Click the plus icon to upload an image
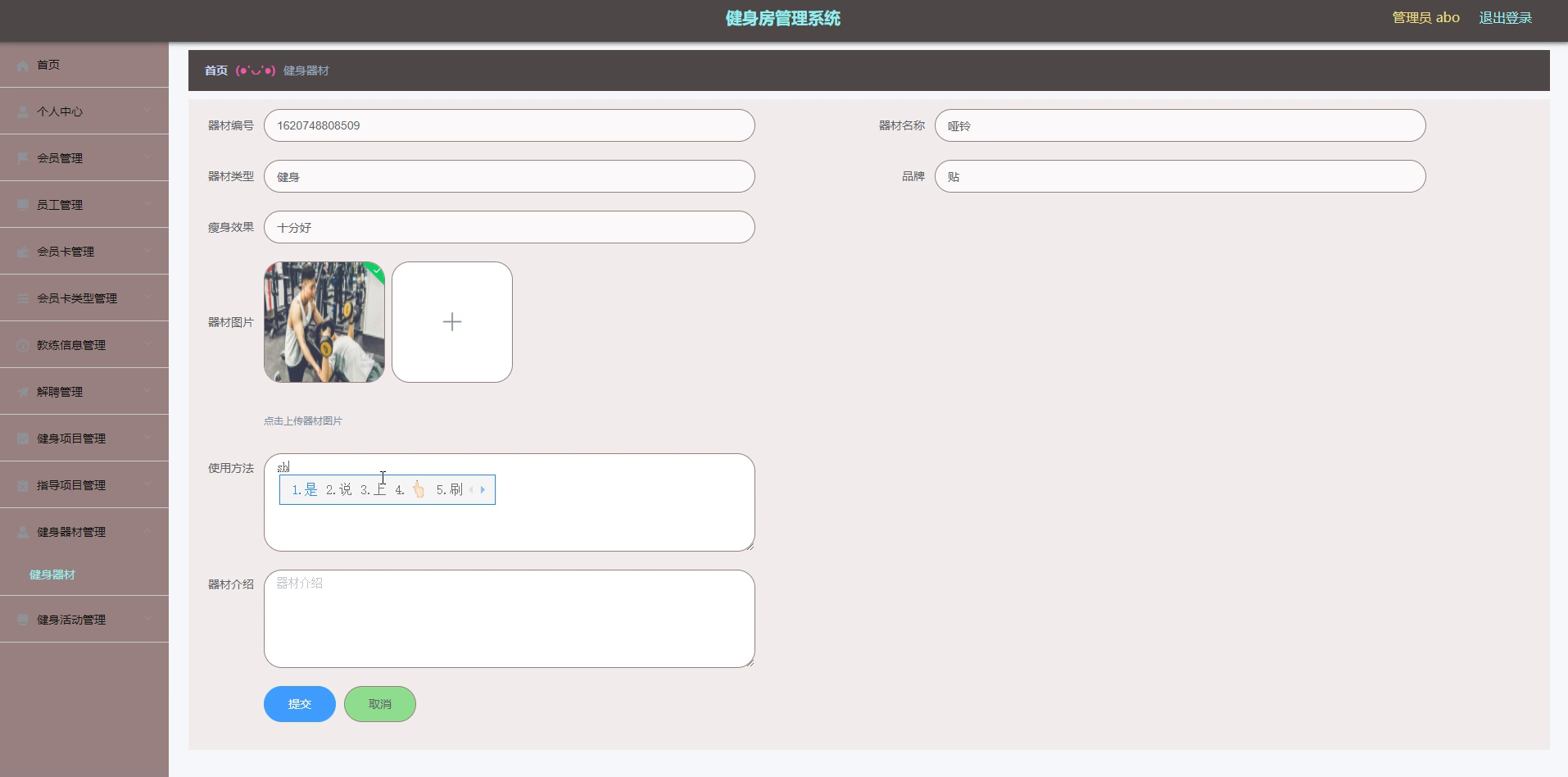The width and height of the screenshot is (1568, 777). point(452,322)
